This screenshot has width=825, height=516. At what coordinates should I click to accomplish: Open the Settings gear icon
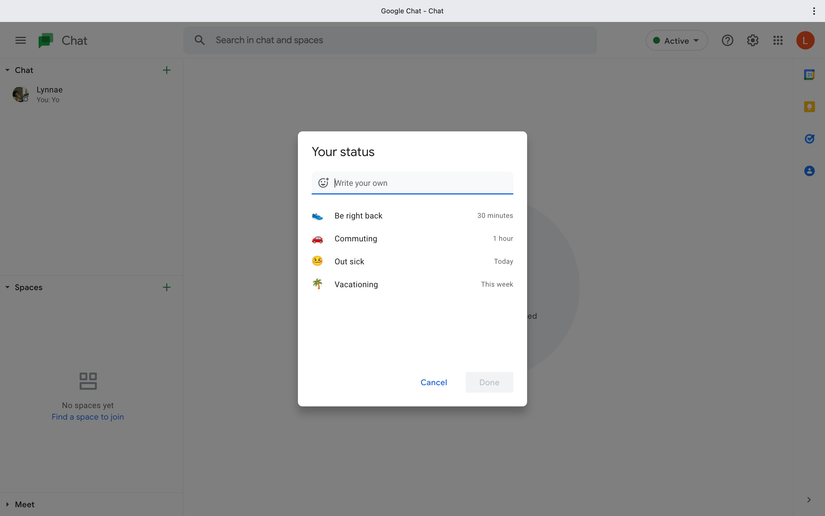click(x=752, y=41)
